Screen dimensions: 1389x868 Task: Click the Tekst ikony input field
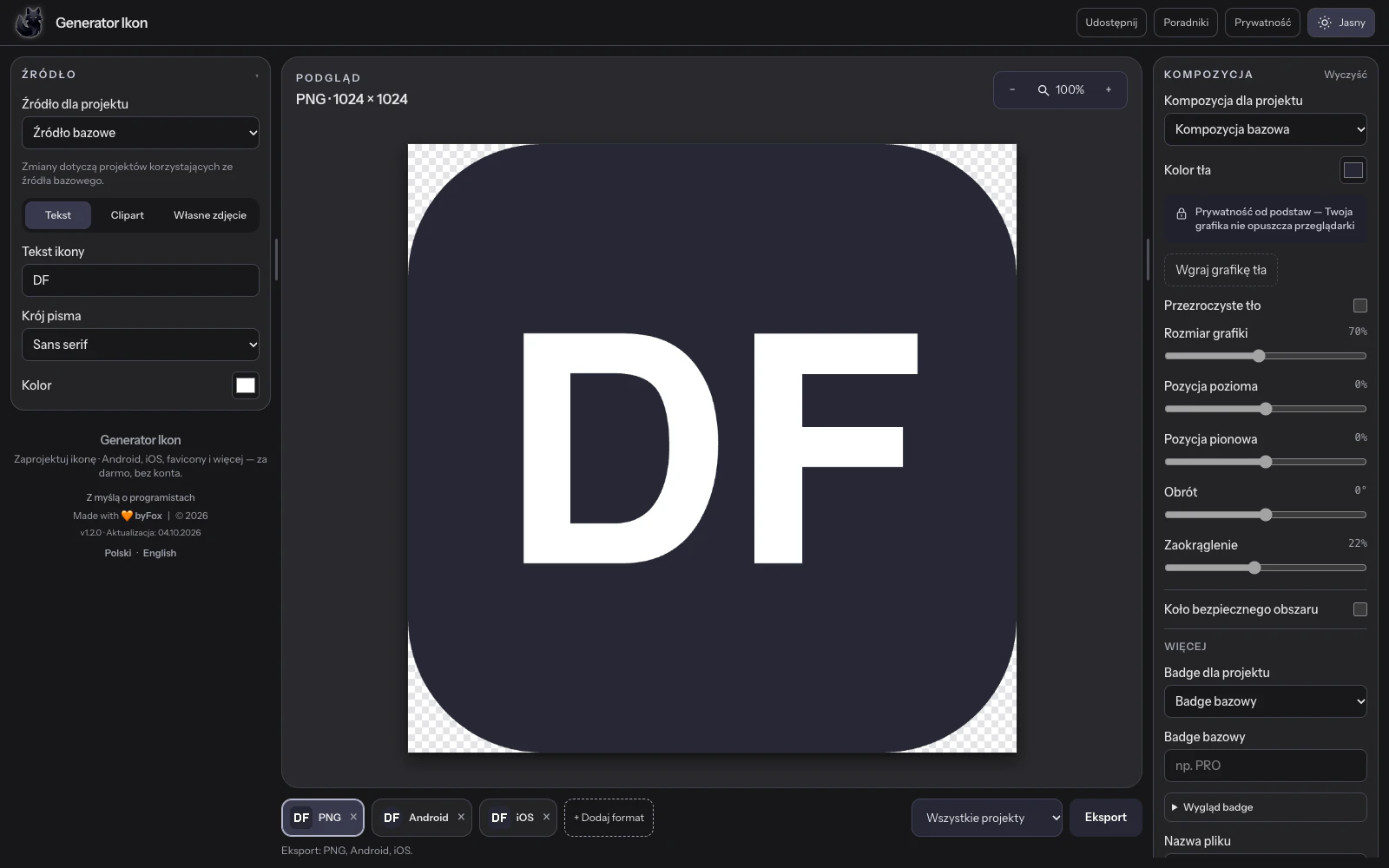pyautogui.click(x=141, y=280)
